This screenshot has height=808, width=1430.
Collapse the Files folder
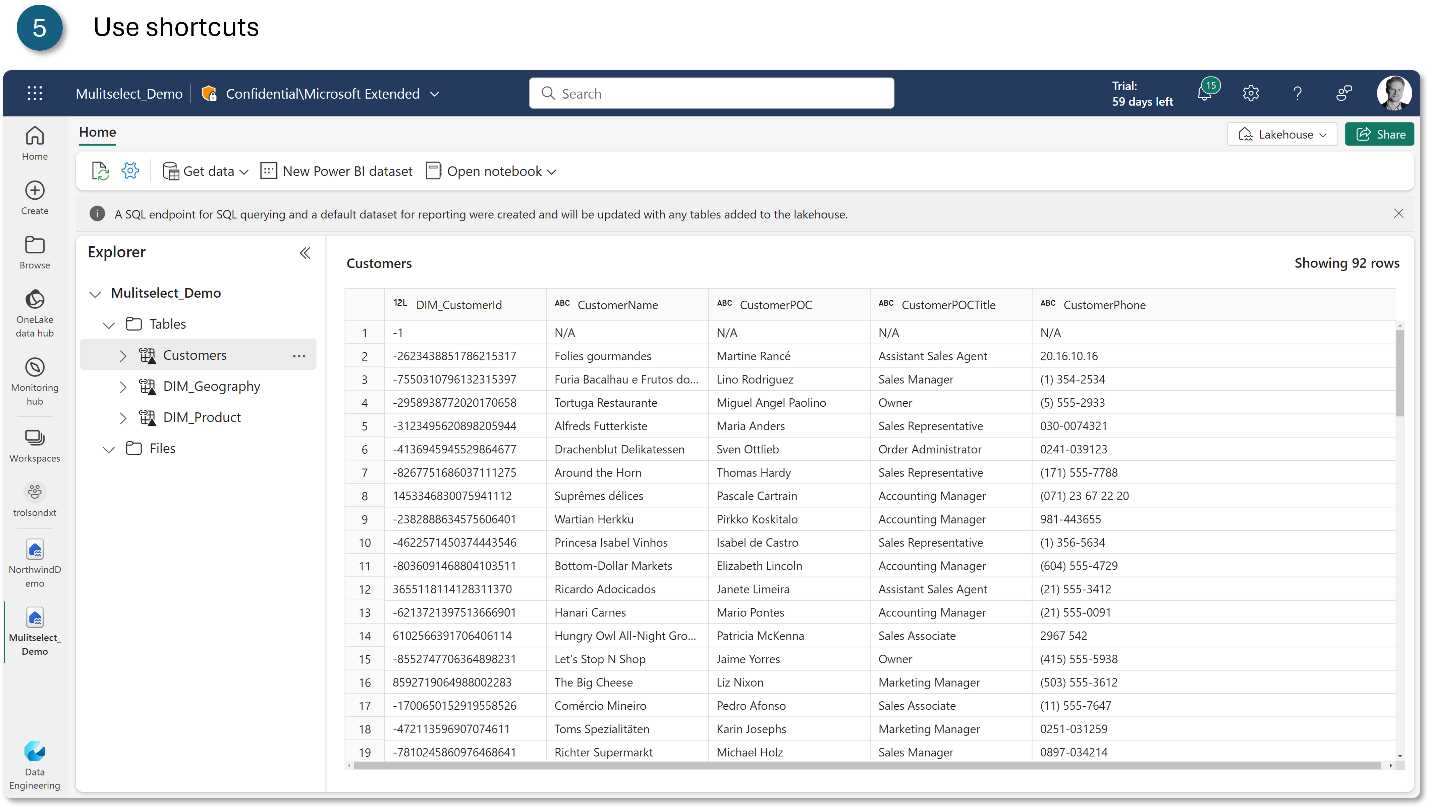pyautogui.click(x=109, y=449)
